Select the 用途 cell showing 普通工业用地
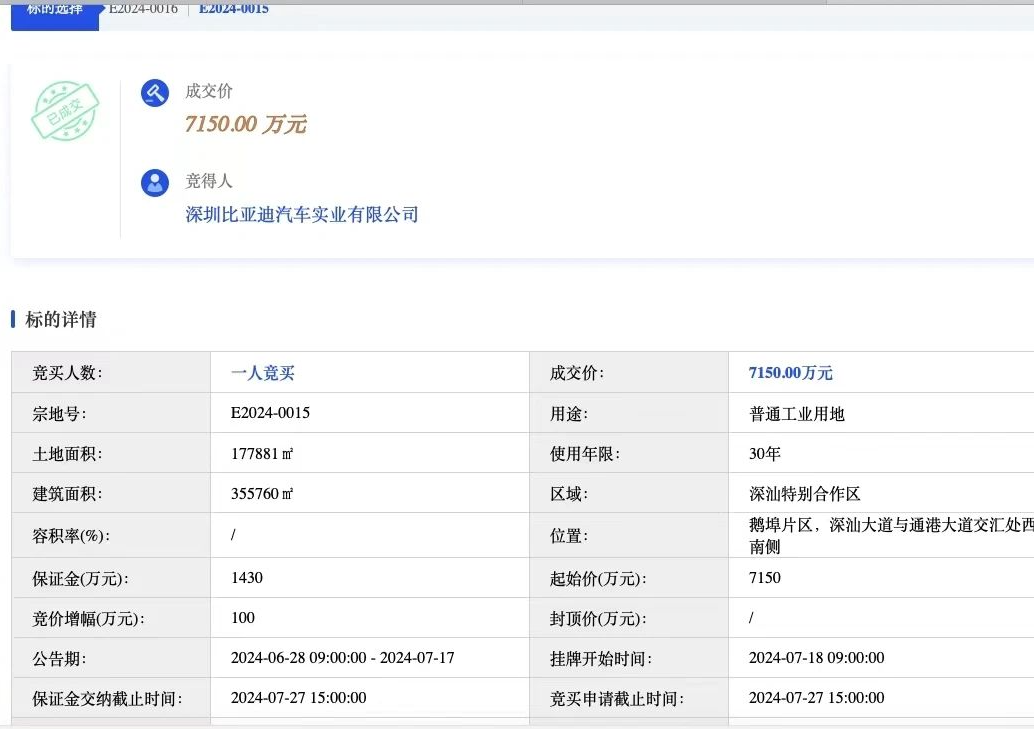The image size is (1034, 729). tap(798, 412)
